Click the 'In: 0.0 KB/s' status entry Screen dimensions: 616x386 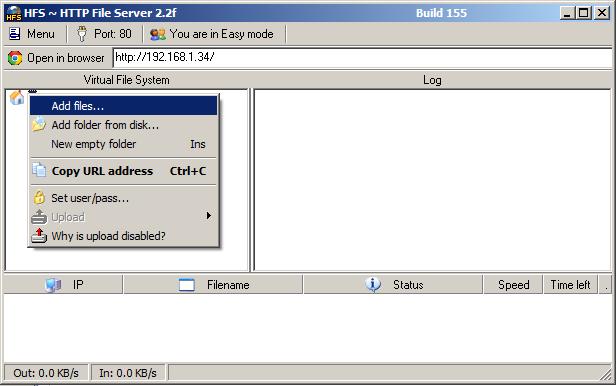tap(128, 373)
